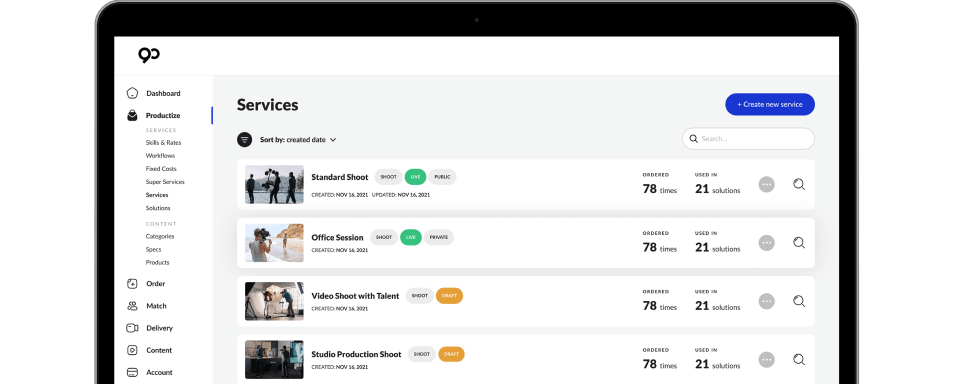The image size is (956, 384).
Task: Go to Delivery section
Action: pyautogui.click(x=159, y=328)
